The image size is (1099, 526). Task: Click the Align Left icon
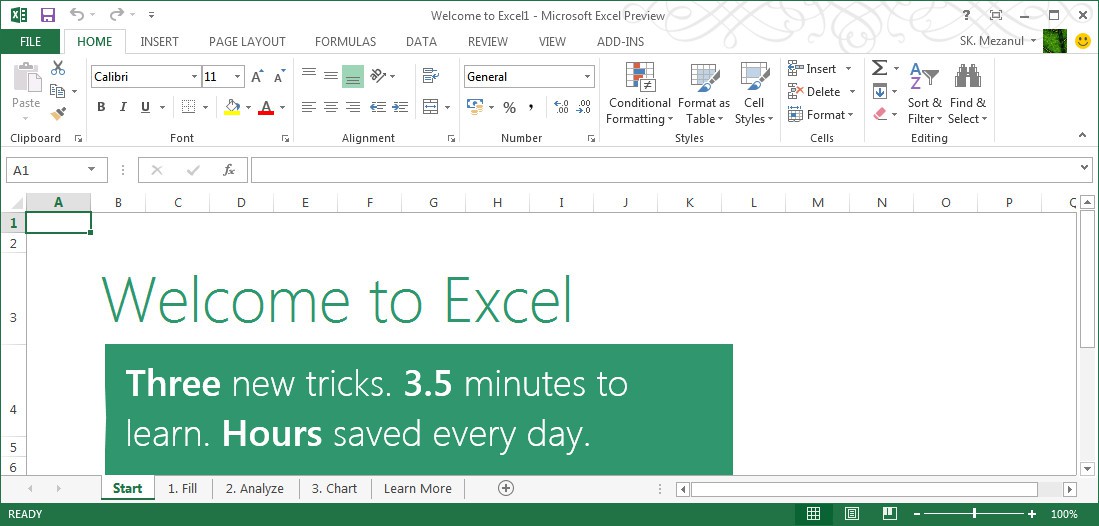[x=309, y=107]
